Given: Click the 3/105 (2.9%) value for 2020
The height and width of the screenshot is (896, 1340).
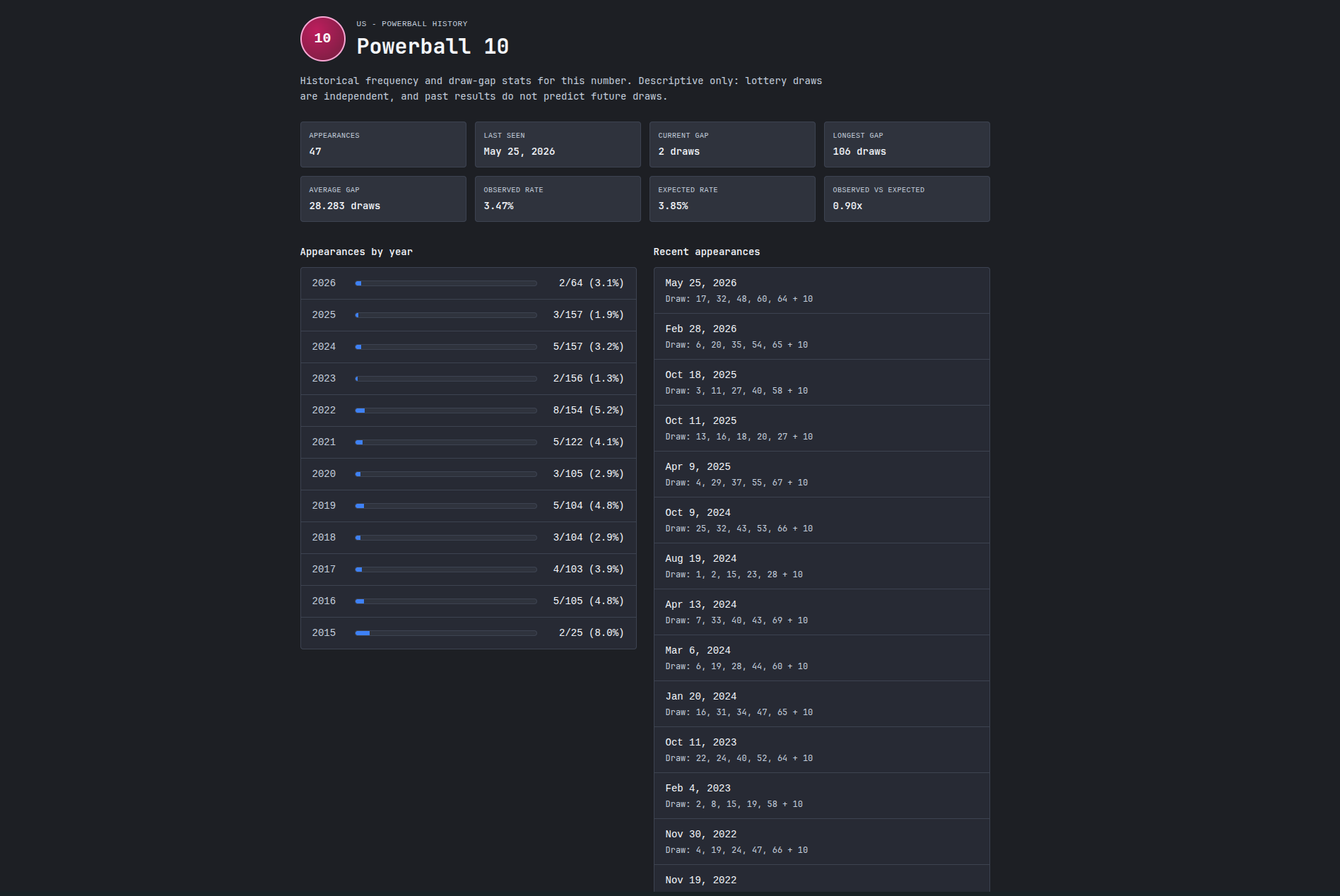Looking at the screenshot, I should (x=589, y=474).
